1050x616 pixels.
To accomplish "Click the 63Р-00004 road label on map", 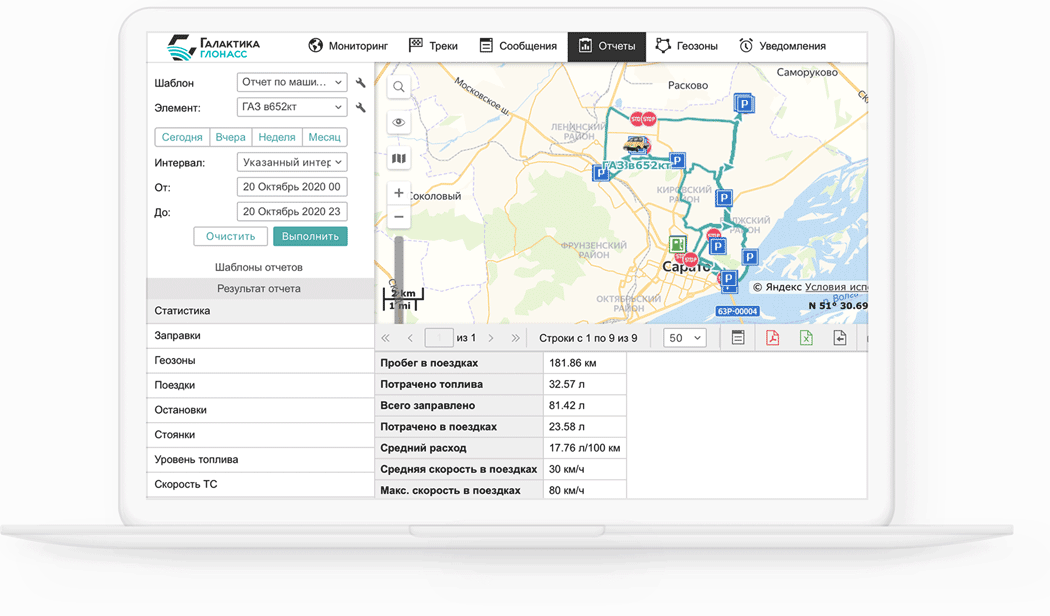I will (737, 311).
